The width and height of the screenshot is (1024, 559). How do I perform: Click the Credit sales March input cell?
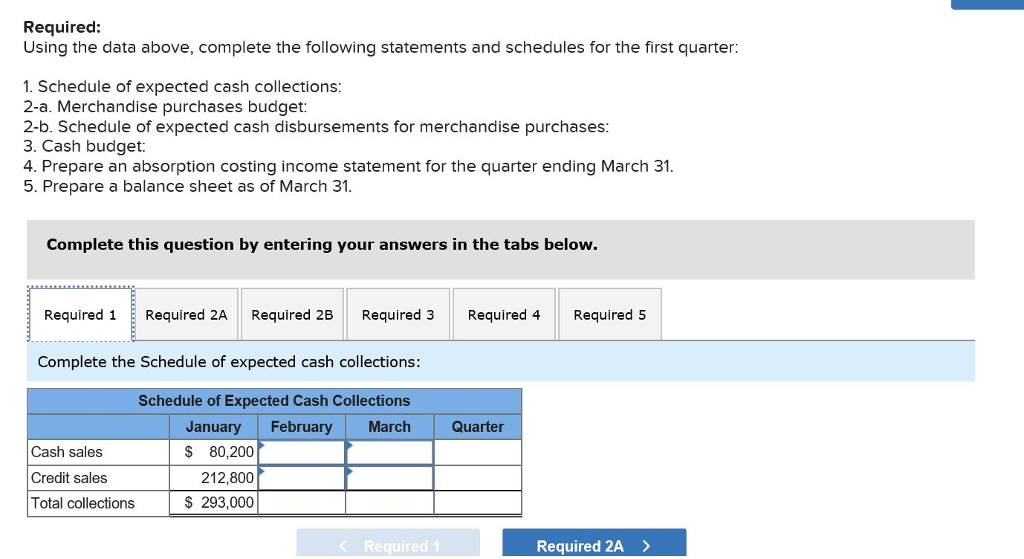click(x=390, y=478)
